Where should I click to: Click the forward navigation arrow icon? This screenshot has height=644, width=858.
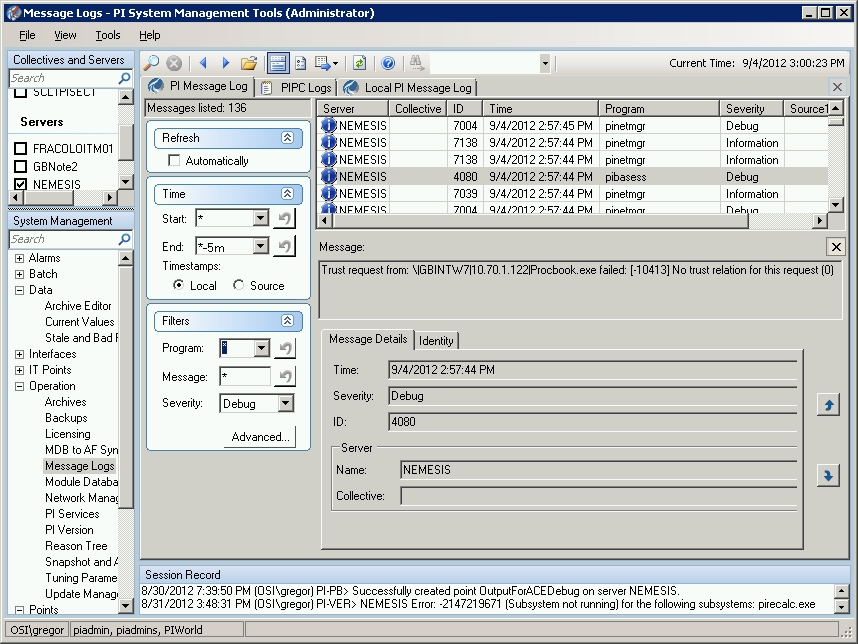tap(224, 63)
